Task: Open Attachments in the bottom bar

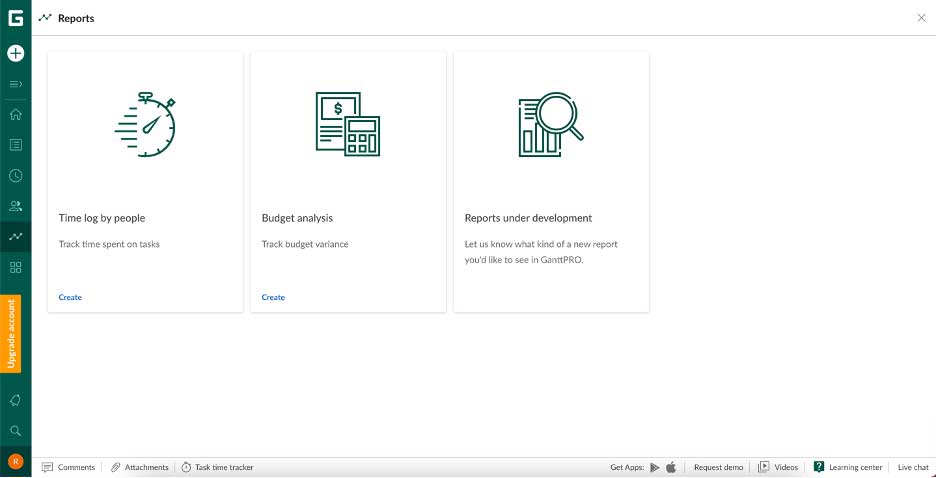Action: (140, 467)
